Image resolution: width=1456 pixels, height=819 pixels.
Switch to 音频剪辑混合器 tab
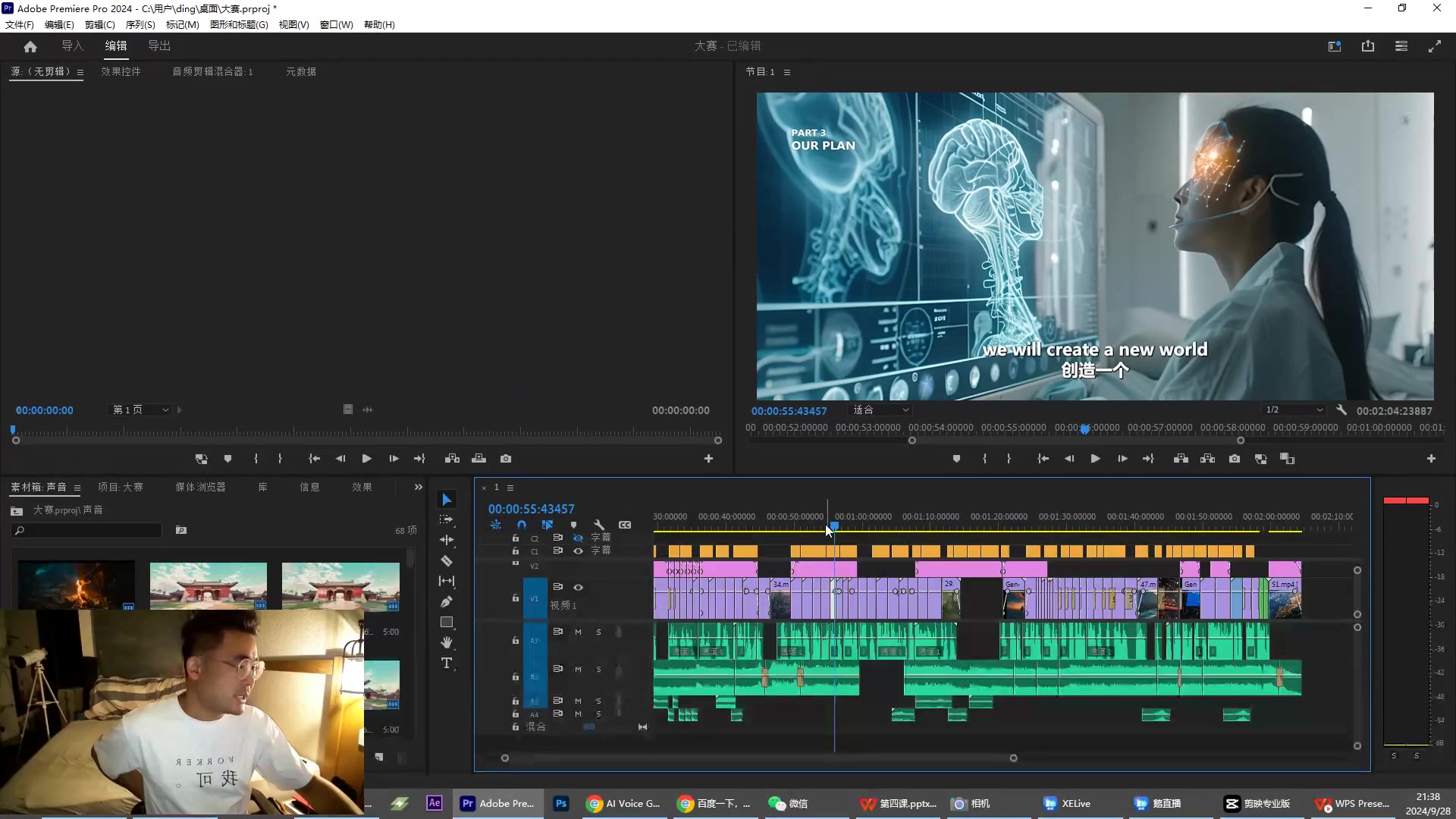[x=212, y=71]
